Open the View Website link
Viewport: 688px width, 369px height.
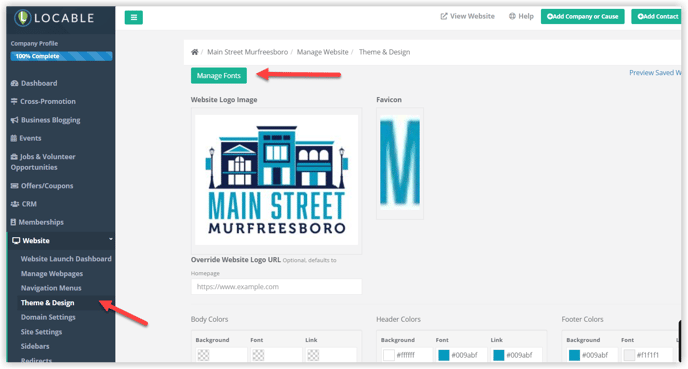(x=467, y=16)
